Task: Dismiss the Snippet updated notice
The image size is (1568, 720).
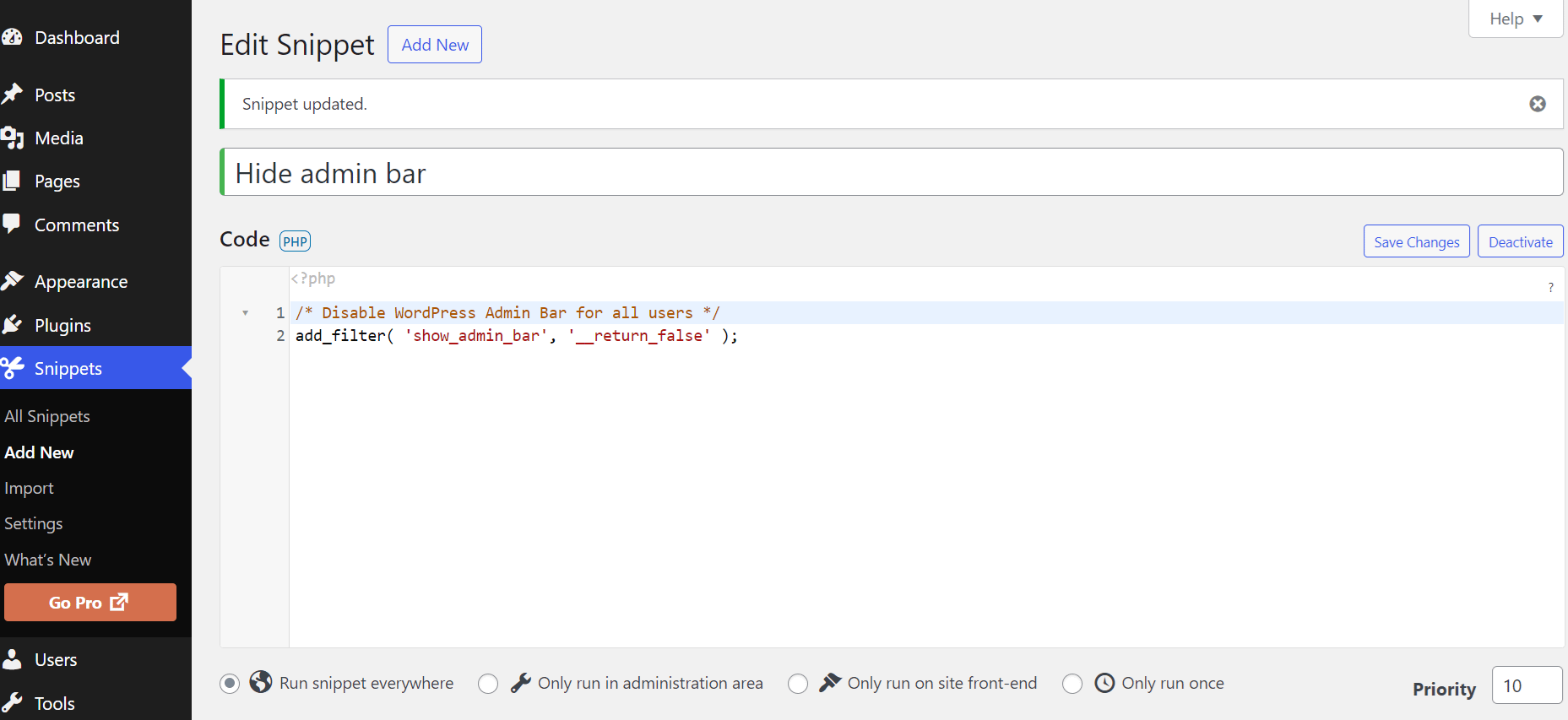Action: [x=1538, y=104]
